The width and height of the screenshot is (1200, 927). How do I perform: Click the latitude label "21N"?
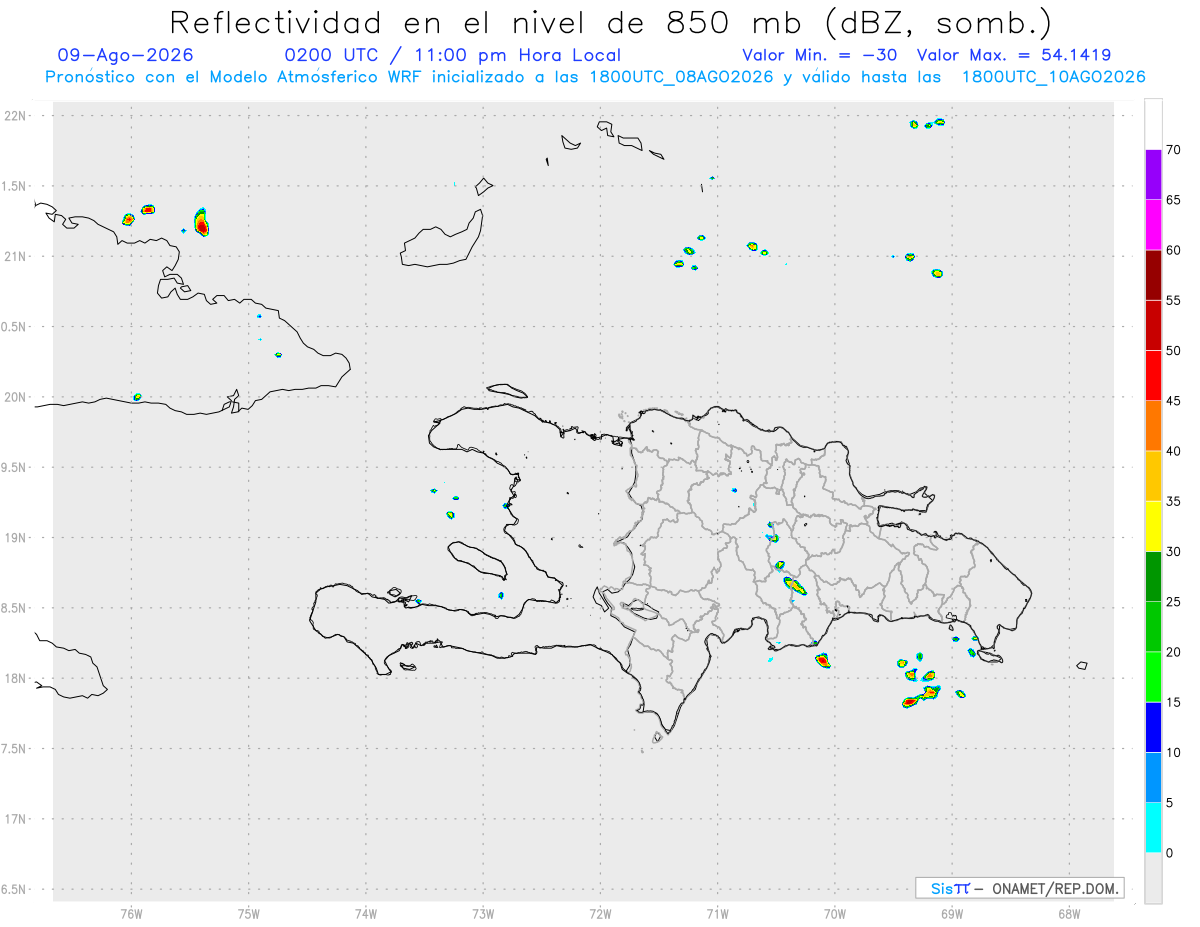[x=17, y=256]
